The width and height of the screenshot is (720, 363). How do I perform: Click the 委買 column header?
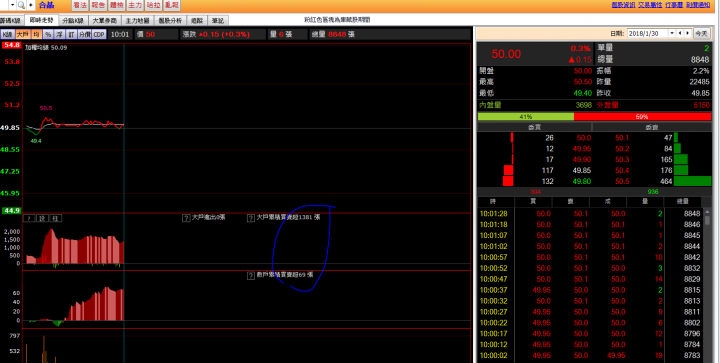coord(534,127)
